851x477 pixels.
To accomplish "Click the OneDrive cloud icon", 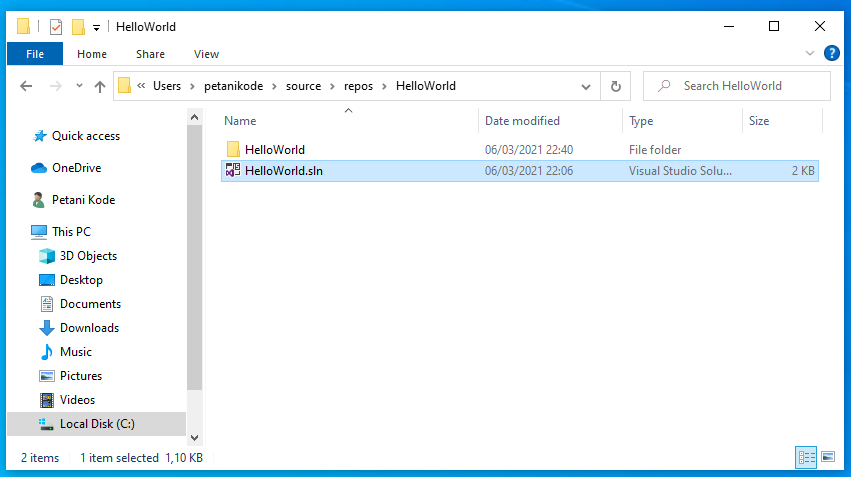I will 39,168.
